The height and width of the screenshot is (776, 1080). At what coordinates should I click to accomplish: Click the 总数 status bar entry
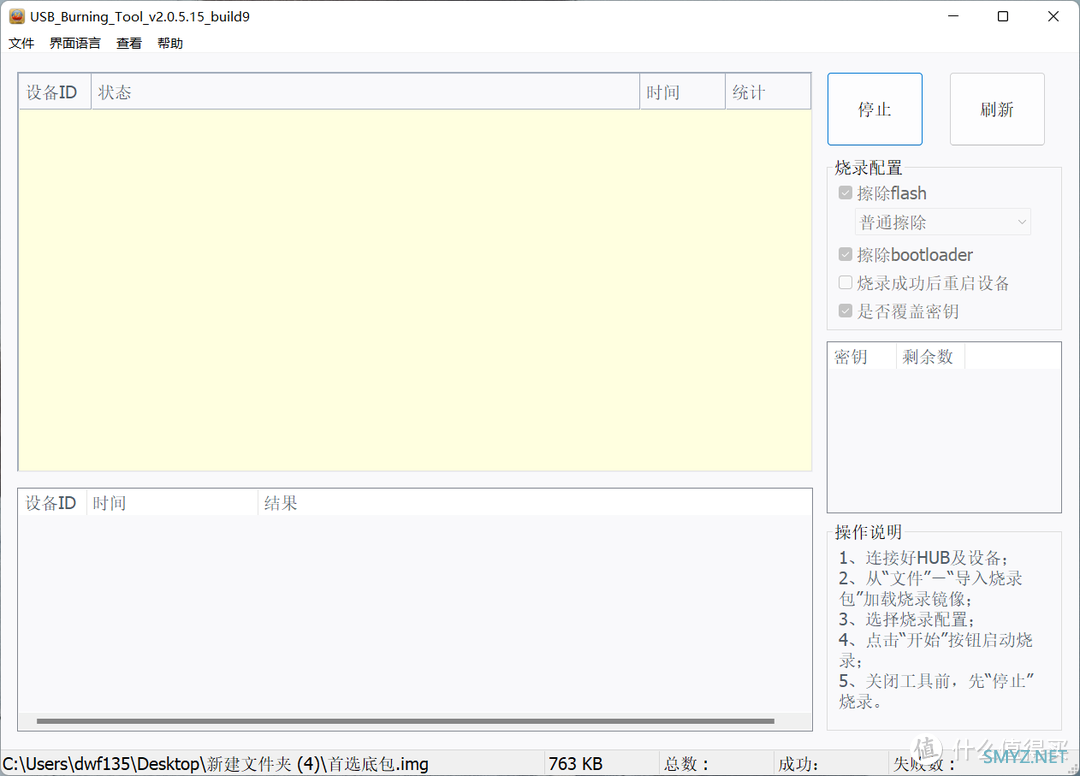pyautogui.click(x=687, y=764)
